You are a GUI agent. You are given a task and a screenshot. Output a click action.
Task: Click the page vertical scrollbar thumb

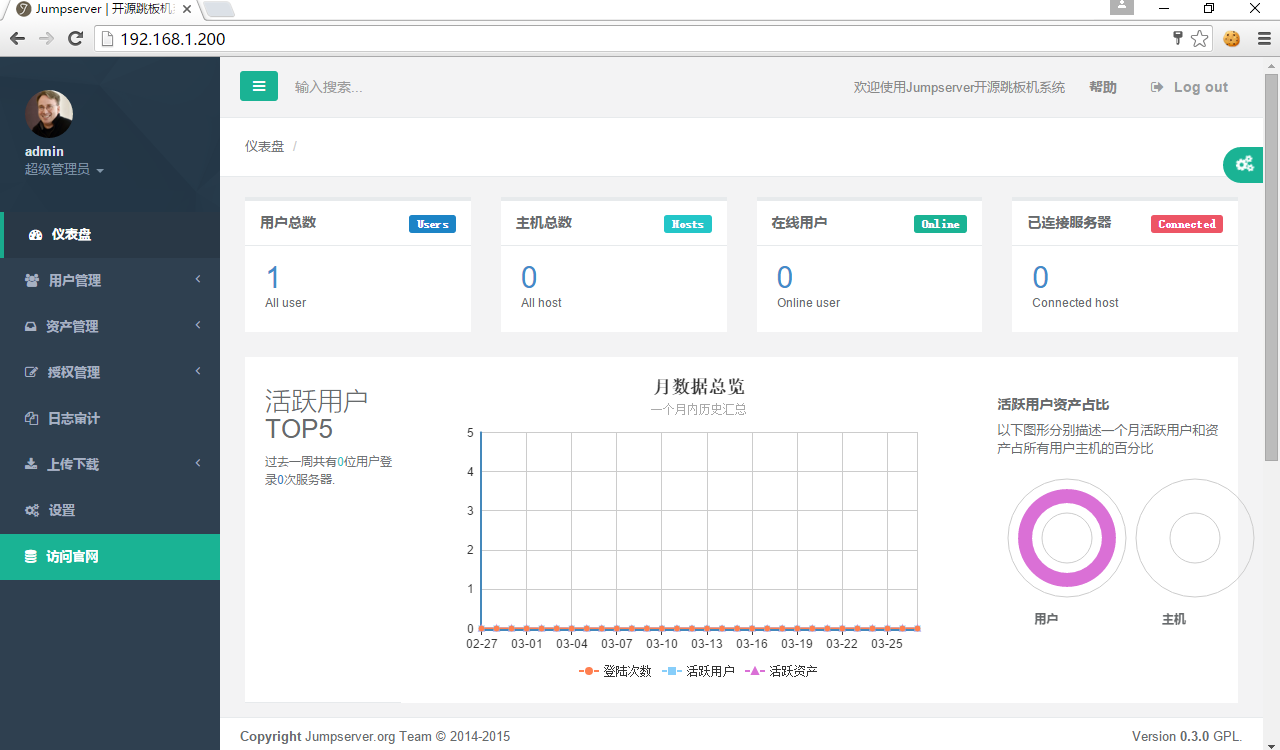click(1272, 265)
